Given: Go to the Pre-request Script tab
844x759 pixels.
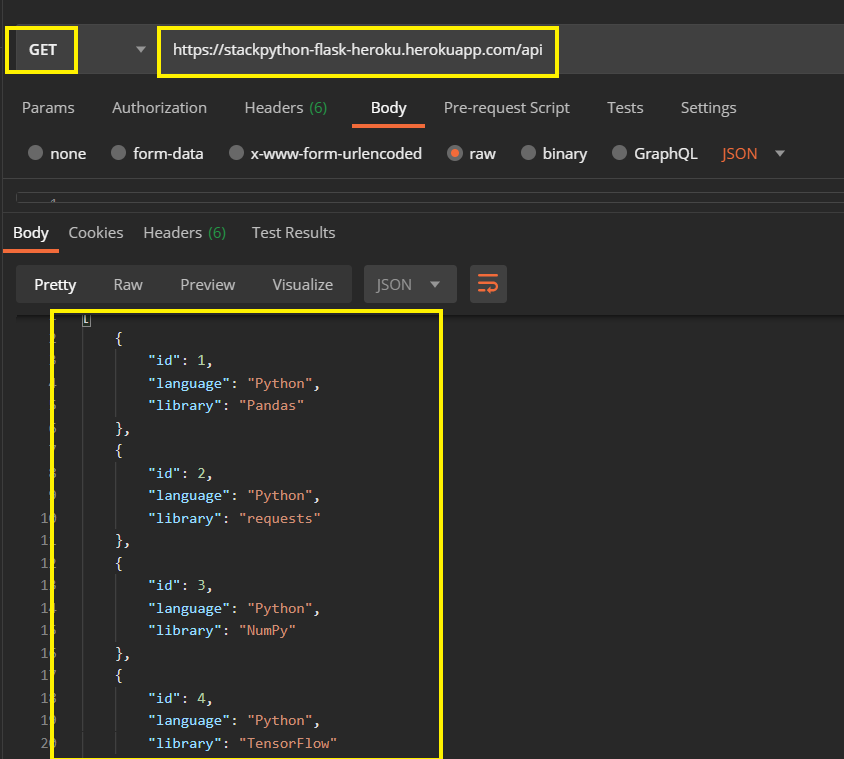Looking at the screenshot, I should 507,108.
